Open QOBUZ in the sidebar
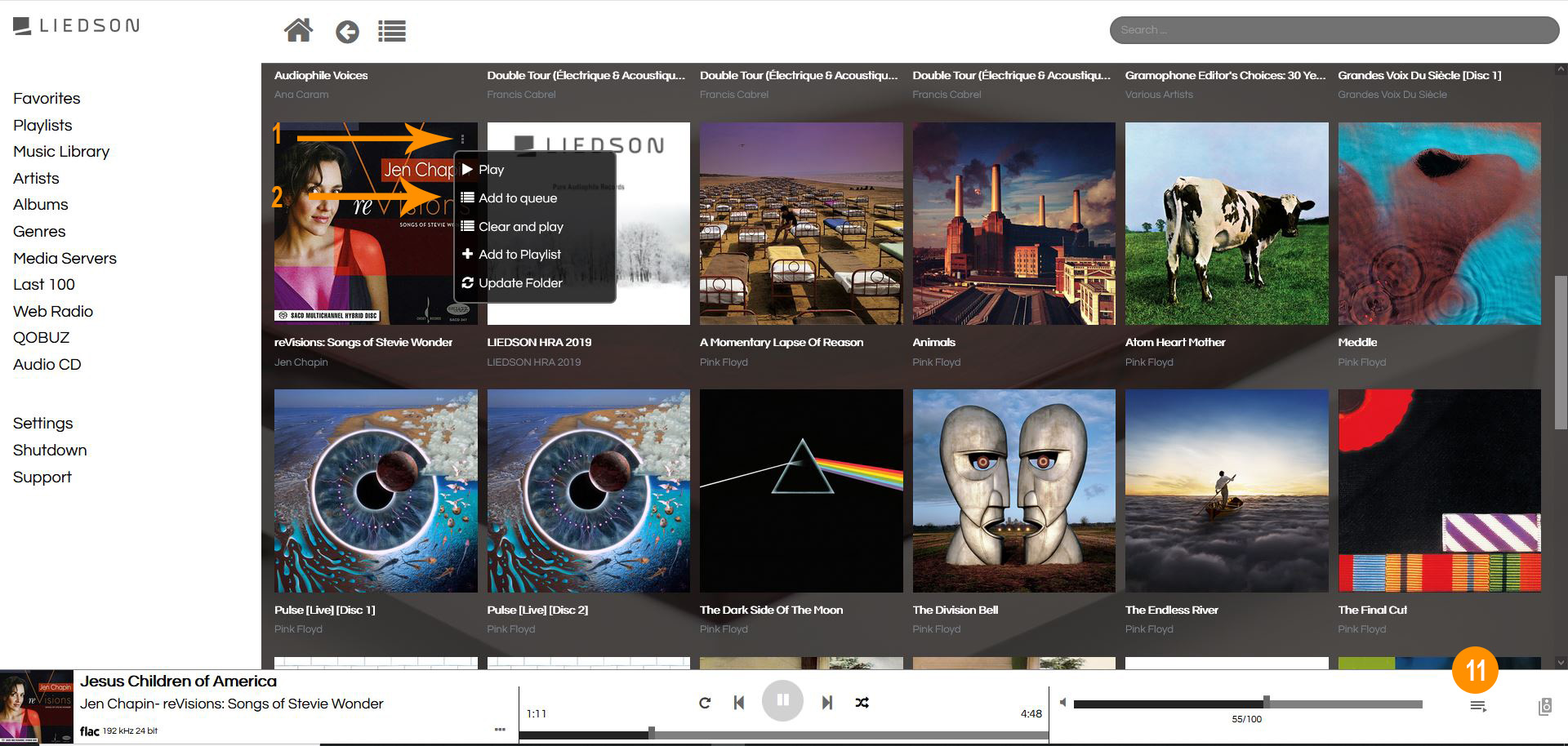 pyautogui.click(x=41, y=337)
